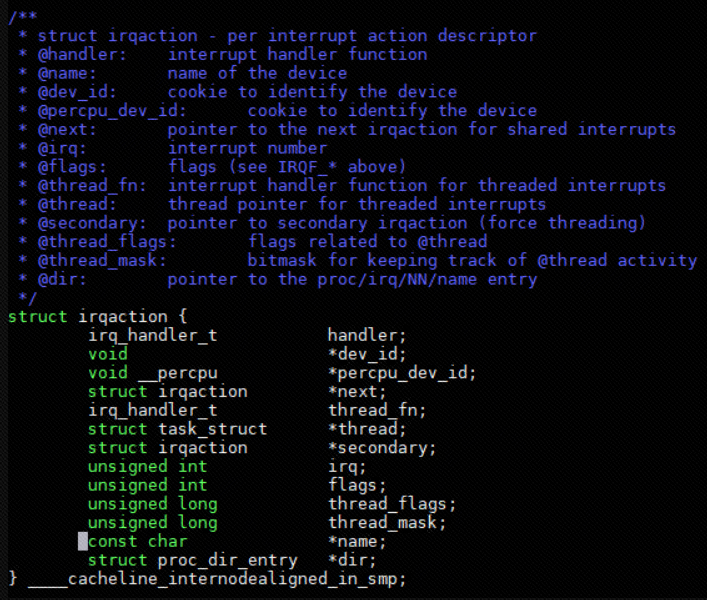This screenshot has height=600, width=707.
Task: Click the "*dev_id;" struct member
Action: pos(367,354)
